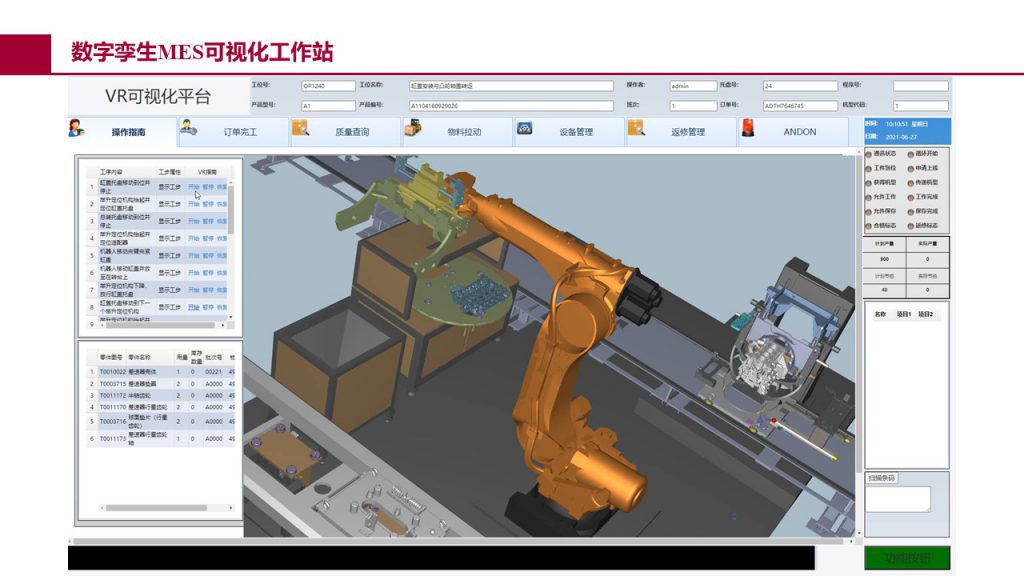1024x576 pixels.
Task: Toggle the 工作完成 indicator
Action: (x=910, y=197)
